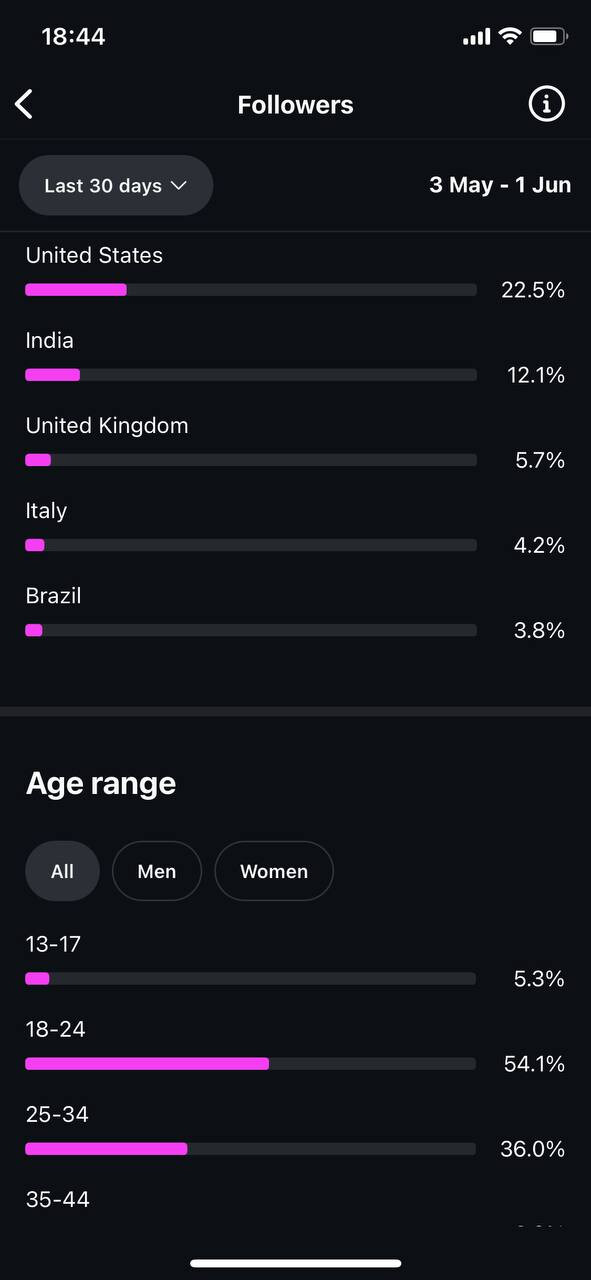This screenshot has height=1280, width=591.
Task: Tap the Brazil country row
Action: coord(295,612)
